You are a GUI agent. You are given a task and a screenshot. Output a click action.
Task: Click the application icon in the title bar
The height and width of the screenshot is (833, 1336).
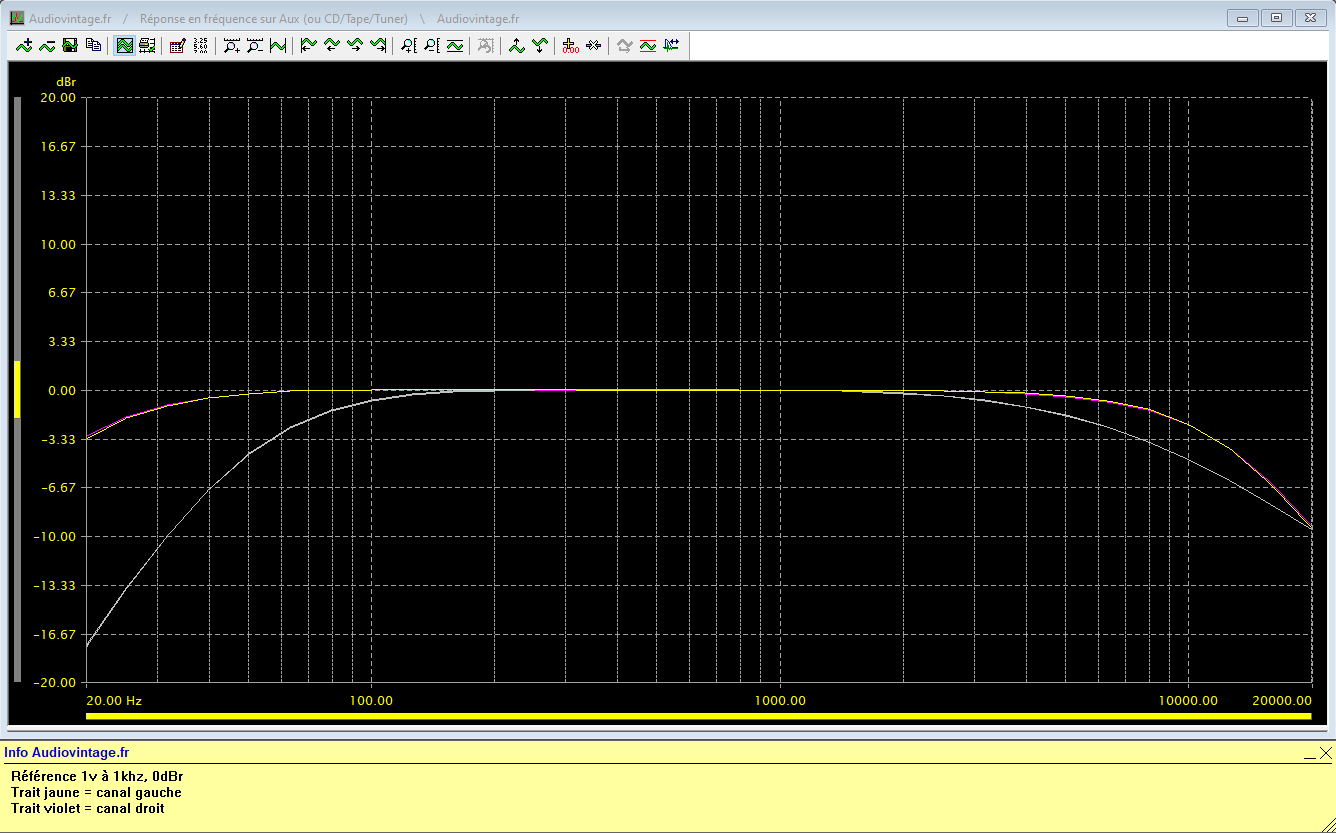17,18
